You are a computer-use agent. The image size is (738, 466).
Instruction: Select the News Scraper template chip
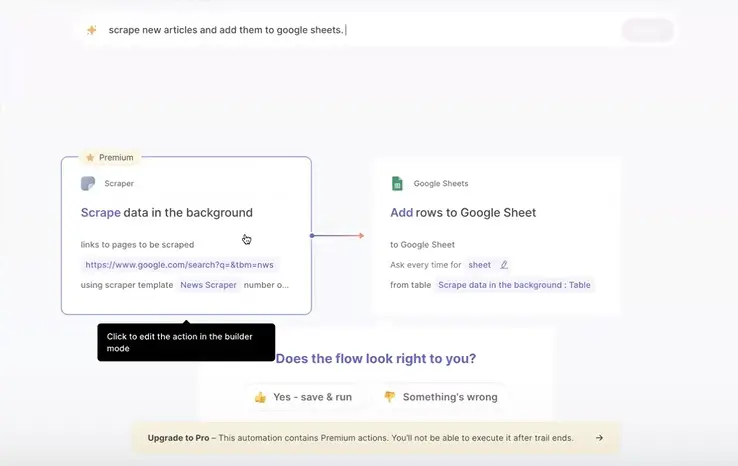coord(209,285)
